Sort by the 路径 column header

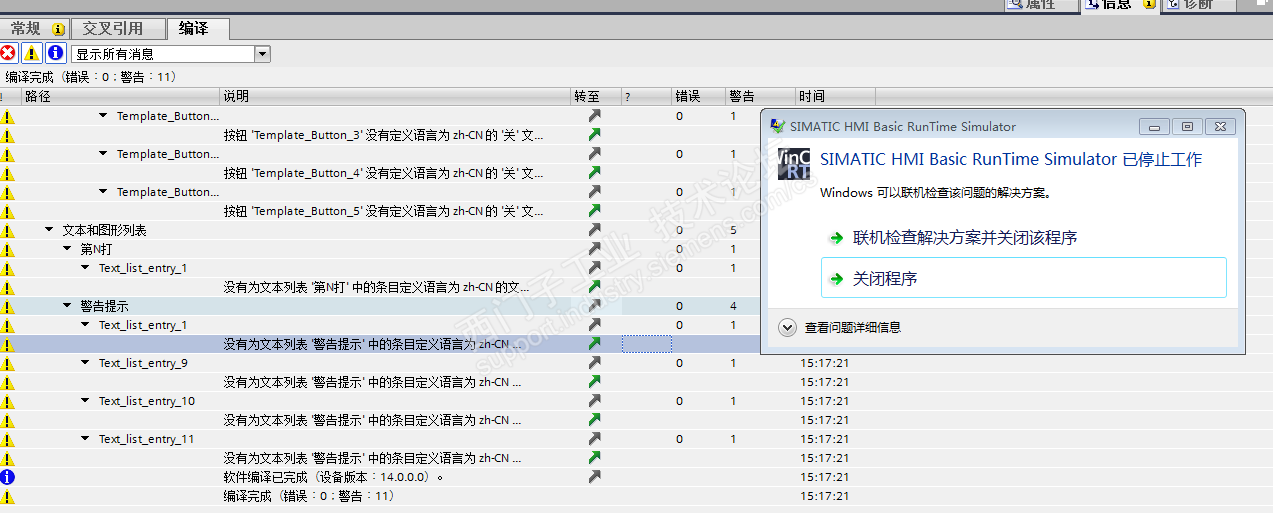point(120,97)
